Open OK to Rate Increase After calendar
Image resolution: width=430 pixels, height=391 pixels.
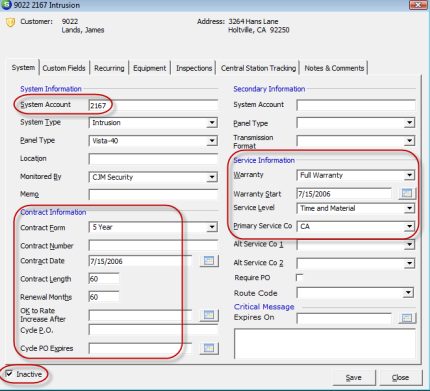tap(209, 315)
